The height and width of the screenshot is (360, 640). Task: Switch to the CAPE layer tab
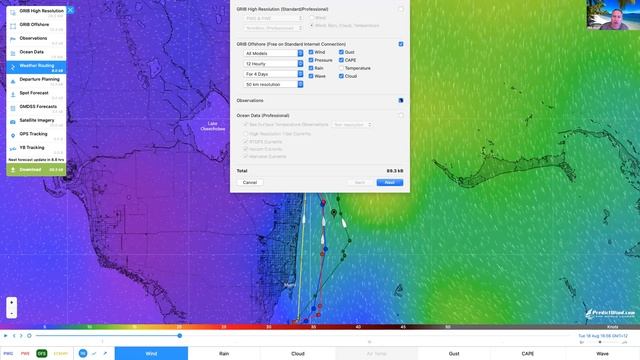tap(528, 353)
